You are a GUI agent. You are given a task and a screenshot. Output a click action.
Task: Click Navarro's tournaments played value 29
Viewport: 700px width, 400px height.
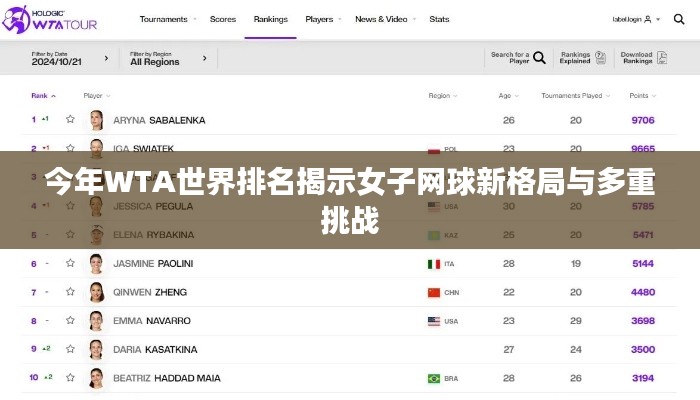576,321
